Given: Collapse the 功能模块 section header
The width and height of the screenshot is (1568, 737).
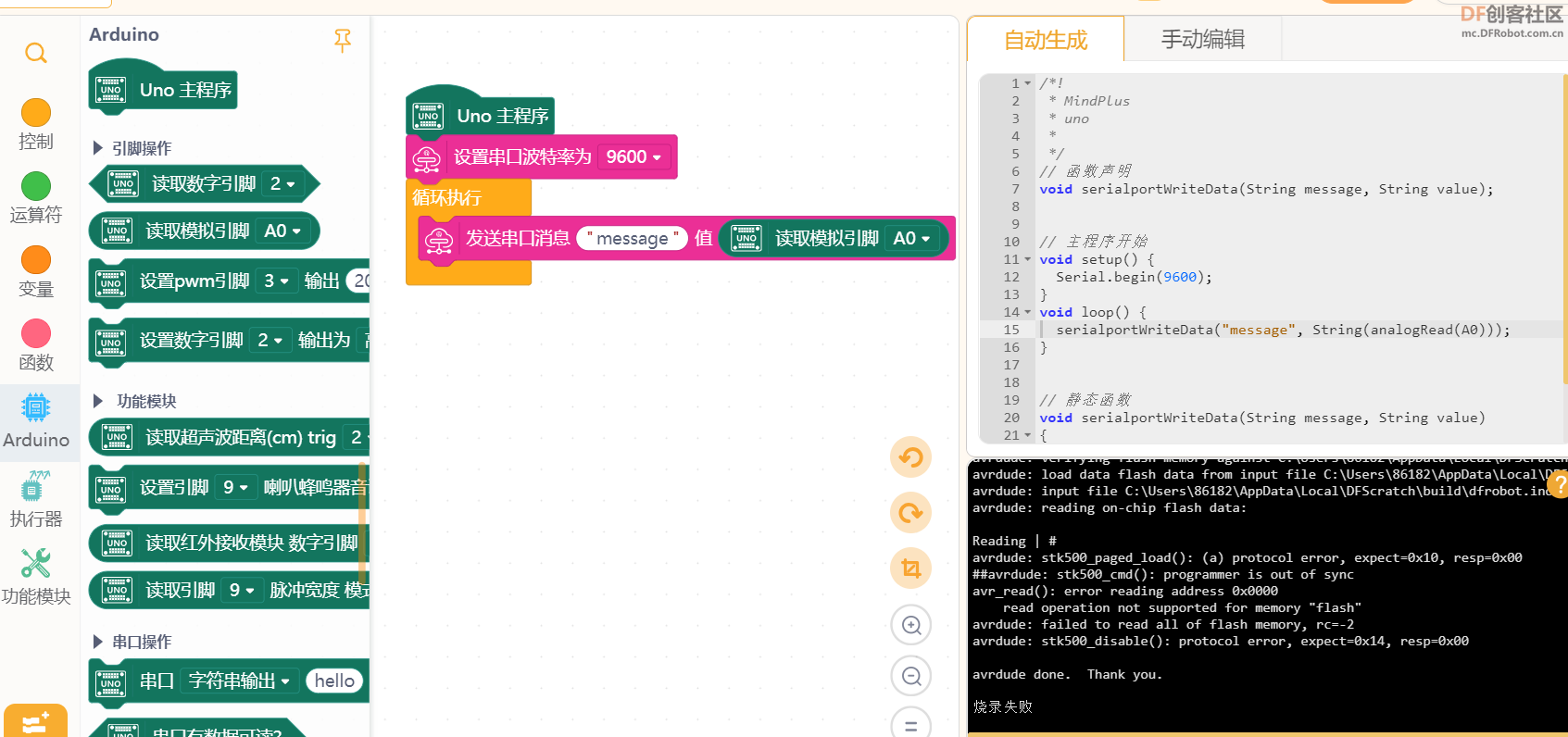Looking at the screenshot, I should [x=135, y=401].
